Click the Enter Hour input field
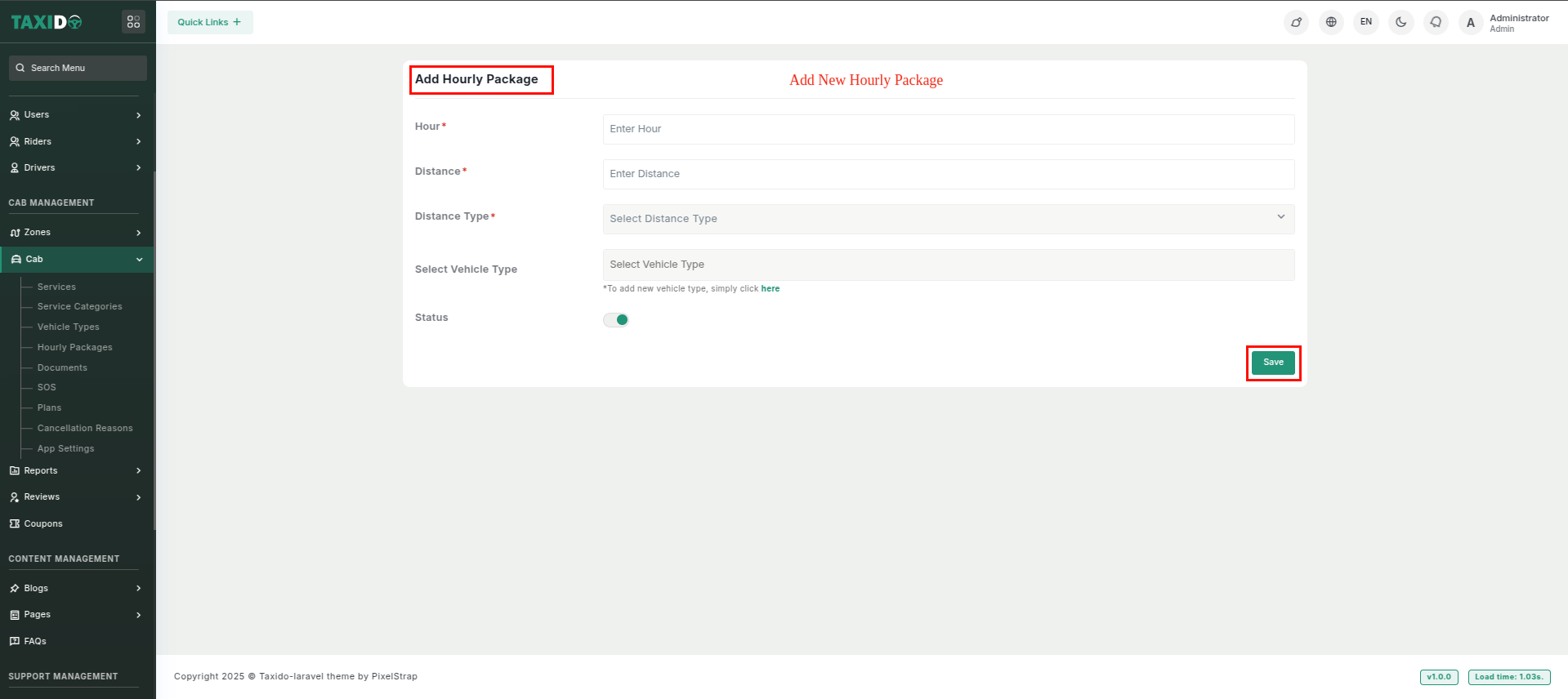The width and height of the screenshot is (1568, 699). [x=948, y=129]
